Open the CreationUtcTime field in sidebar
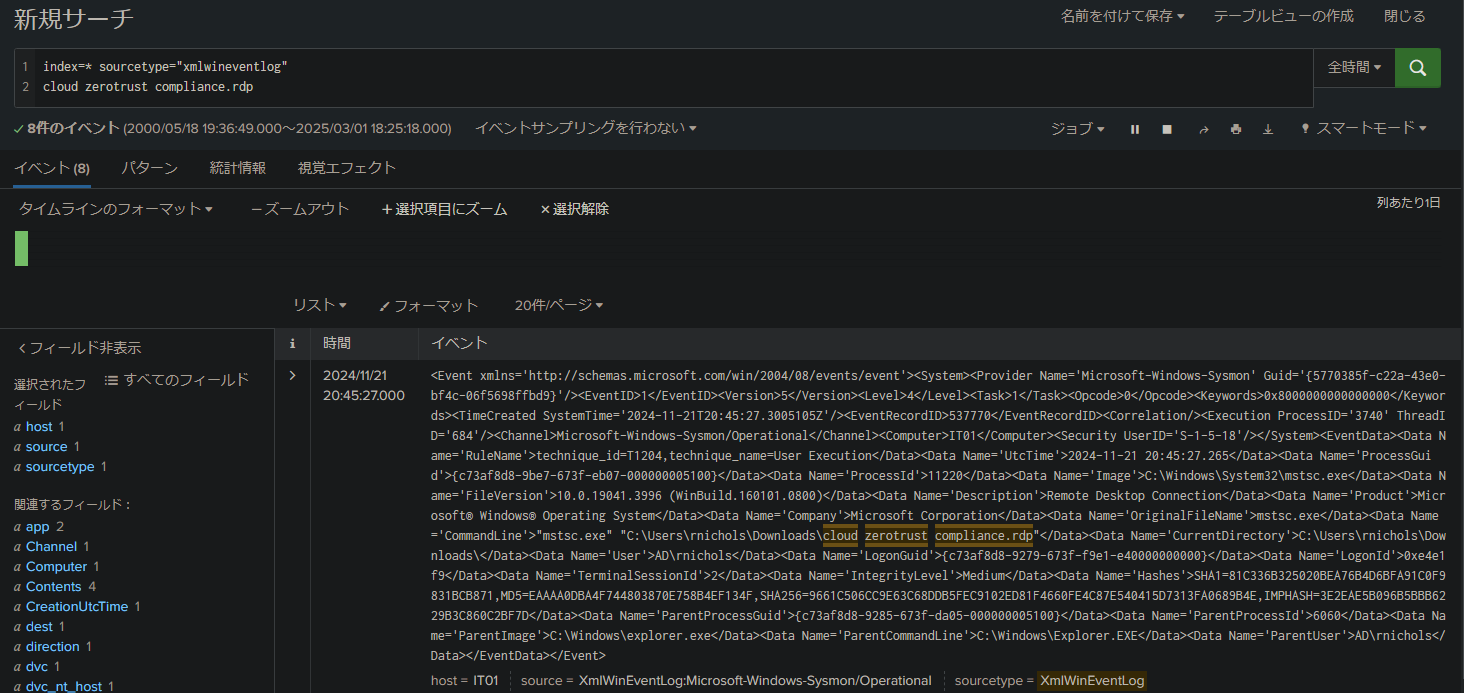The image size is (1464, 693). (77, 606)
